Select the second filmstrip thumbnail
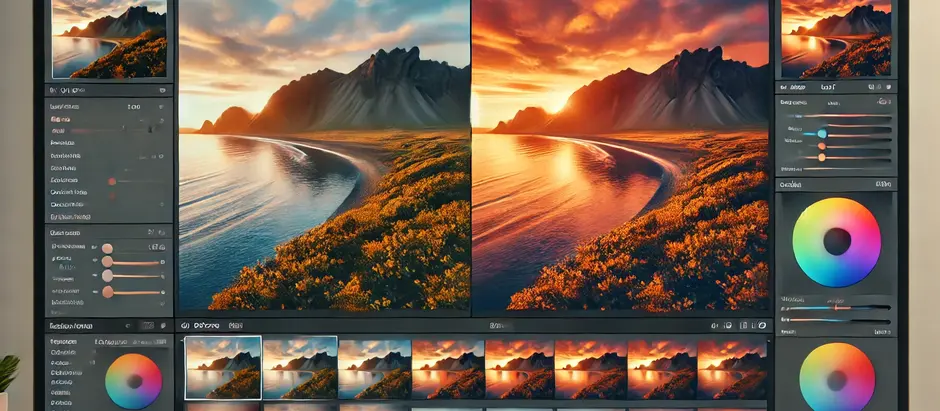The height and width of the screenshot is (411, 940). (300, 368)
